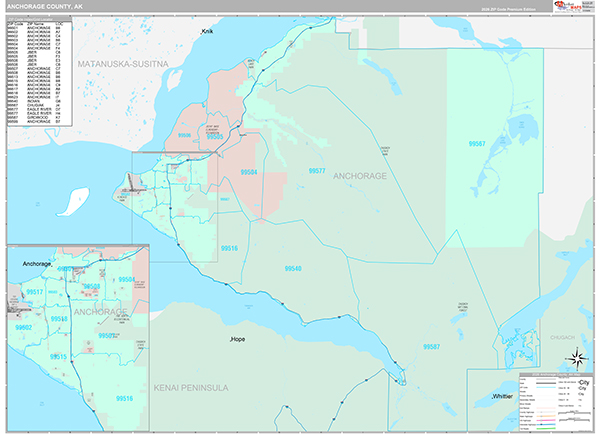600x434 pixels.
Task: Click the map legend title bar
Action: point(556,375)
